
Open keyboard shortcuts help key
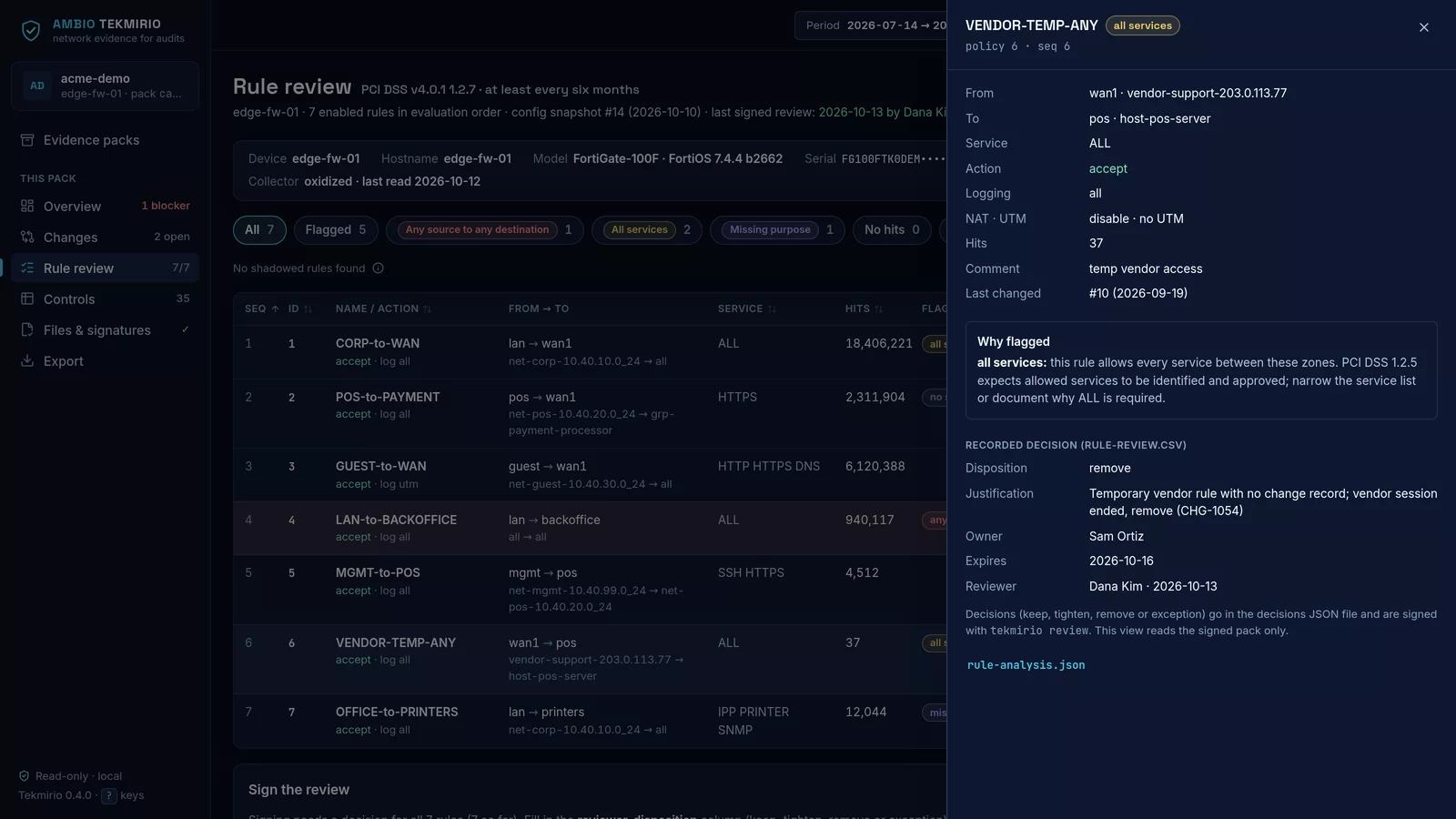(x=108, y=796)
